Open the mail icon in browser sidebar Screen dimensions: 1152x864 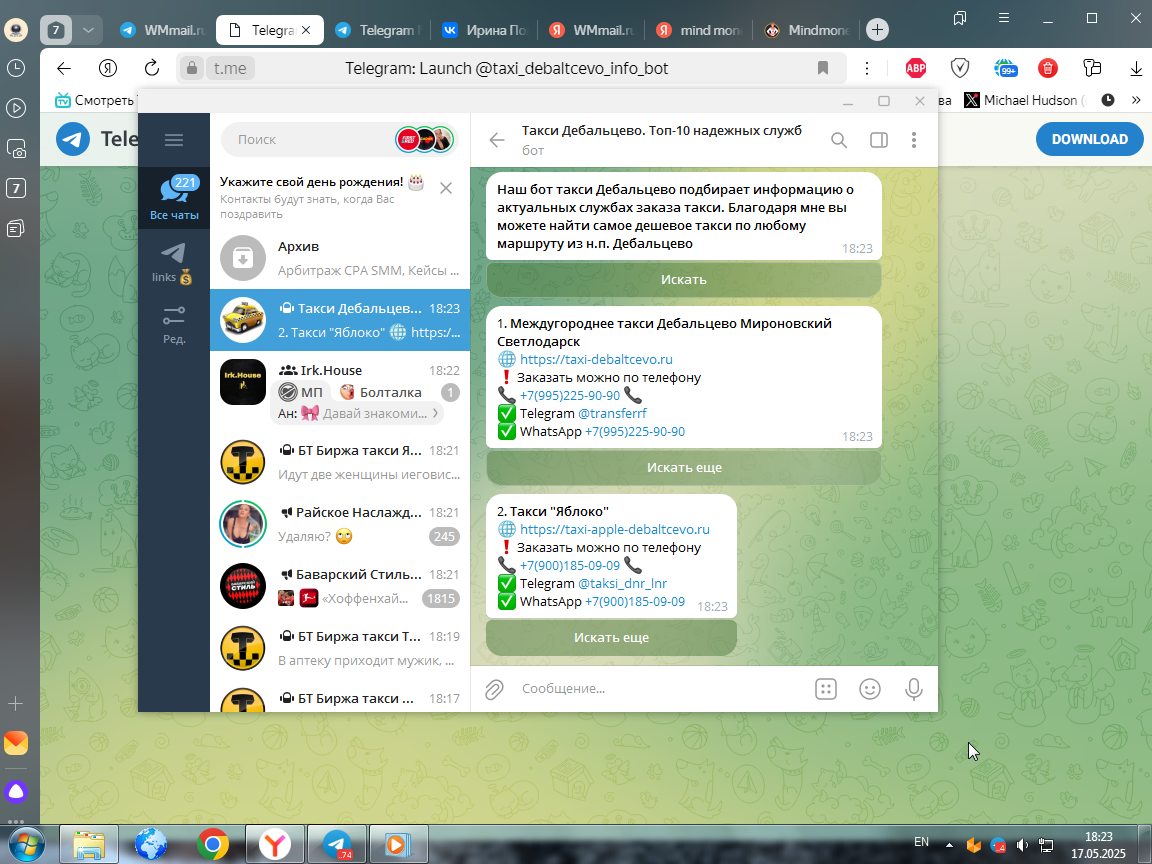[16, 743]
